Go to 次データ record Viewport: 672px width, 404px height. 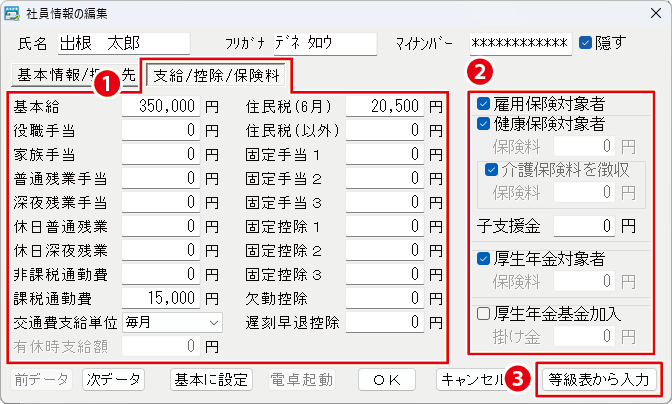pyautogui.click(x=113, y=380)
